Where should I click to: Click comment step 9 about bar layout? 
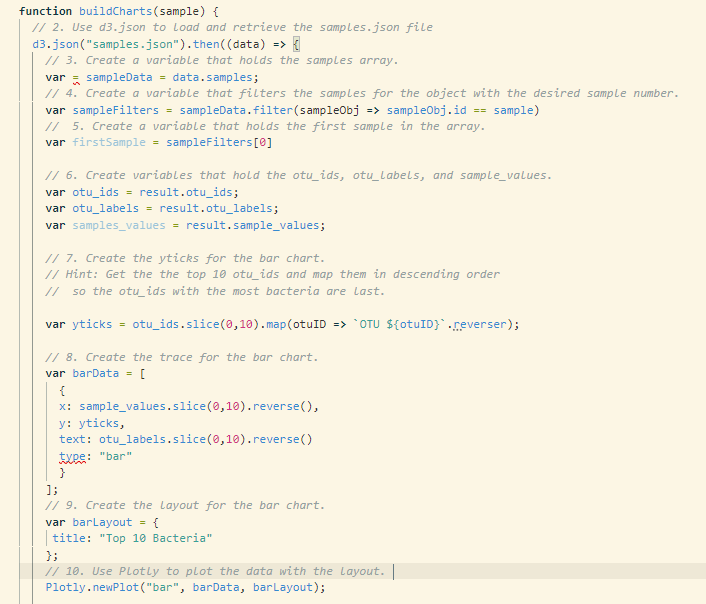tap(185, 505)
